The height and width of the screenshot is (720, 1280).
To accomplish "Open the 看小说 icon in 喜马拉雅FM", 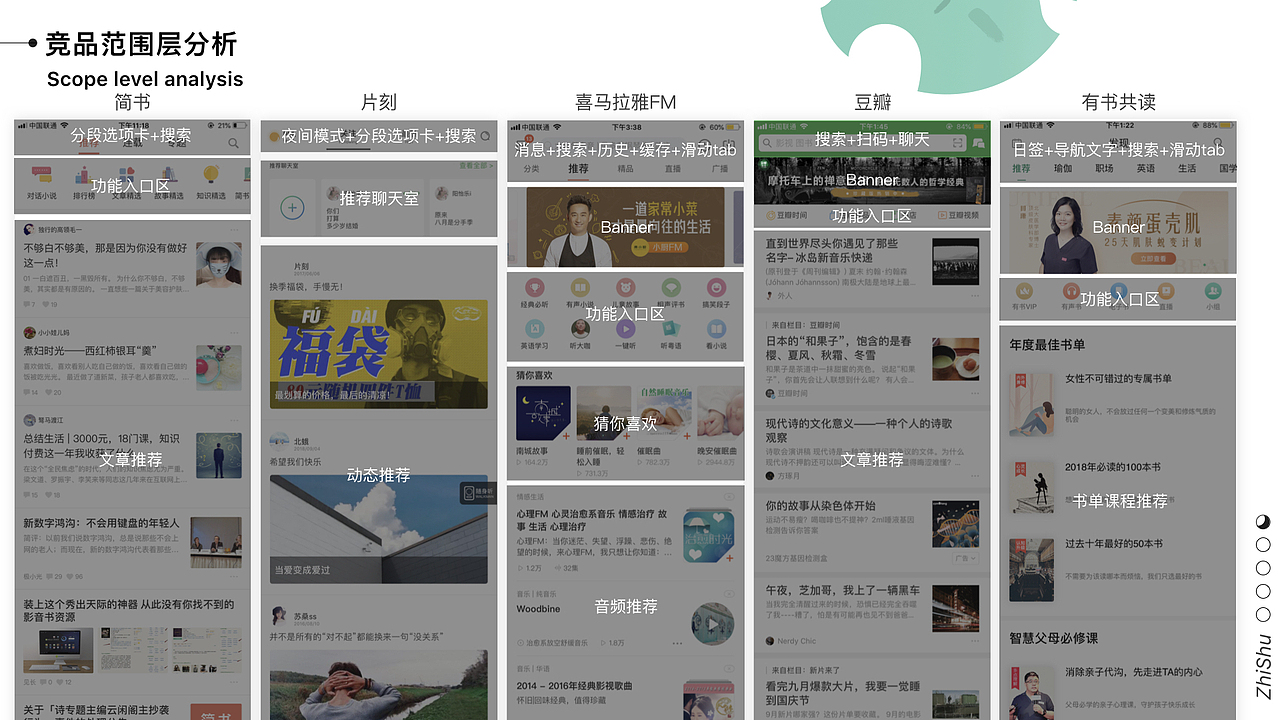I will 716,328.
